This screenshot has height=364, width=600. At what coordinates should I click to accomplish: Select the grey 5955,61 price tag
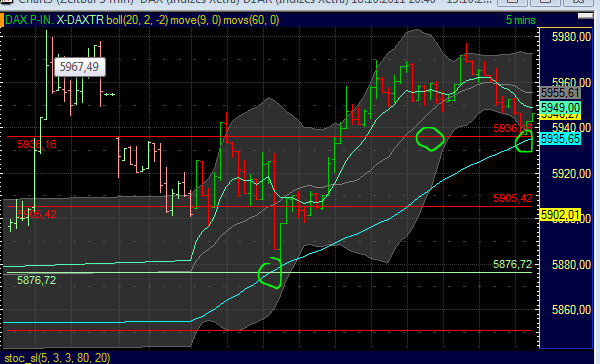pos(560,93)
